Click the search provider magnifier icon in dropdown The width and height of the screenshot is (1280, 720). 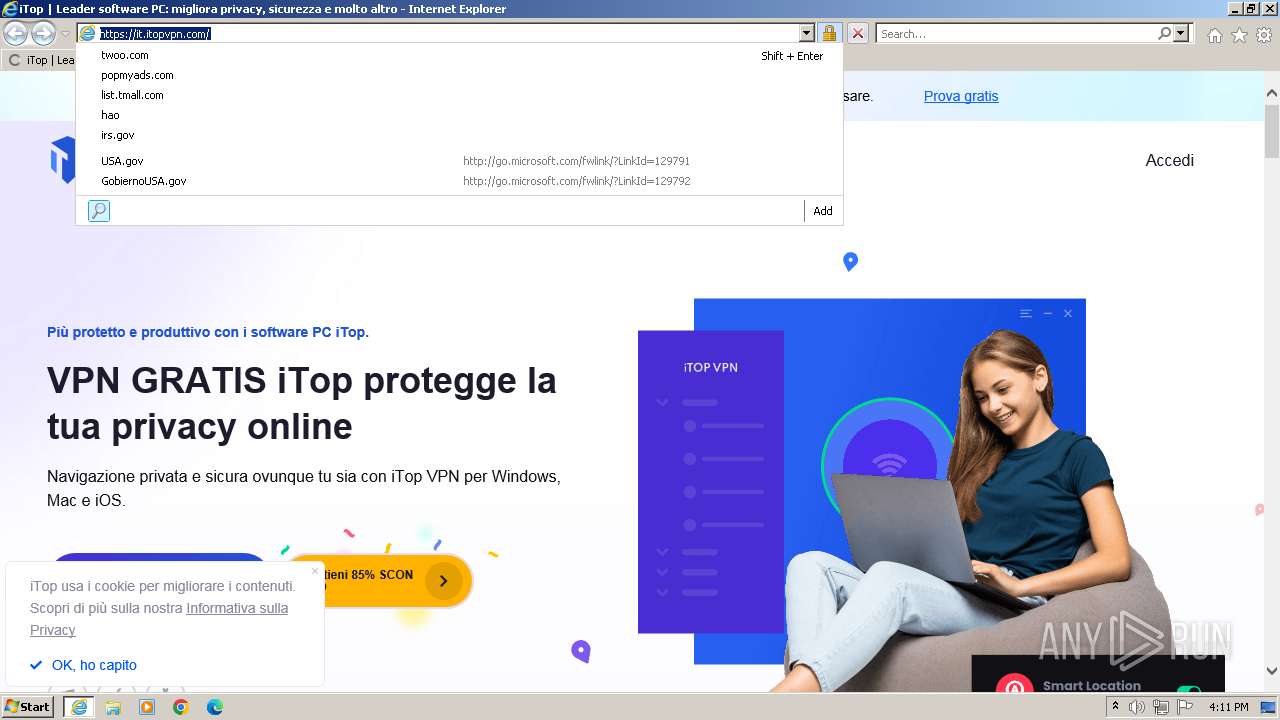coord(99,211)
